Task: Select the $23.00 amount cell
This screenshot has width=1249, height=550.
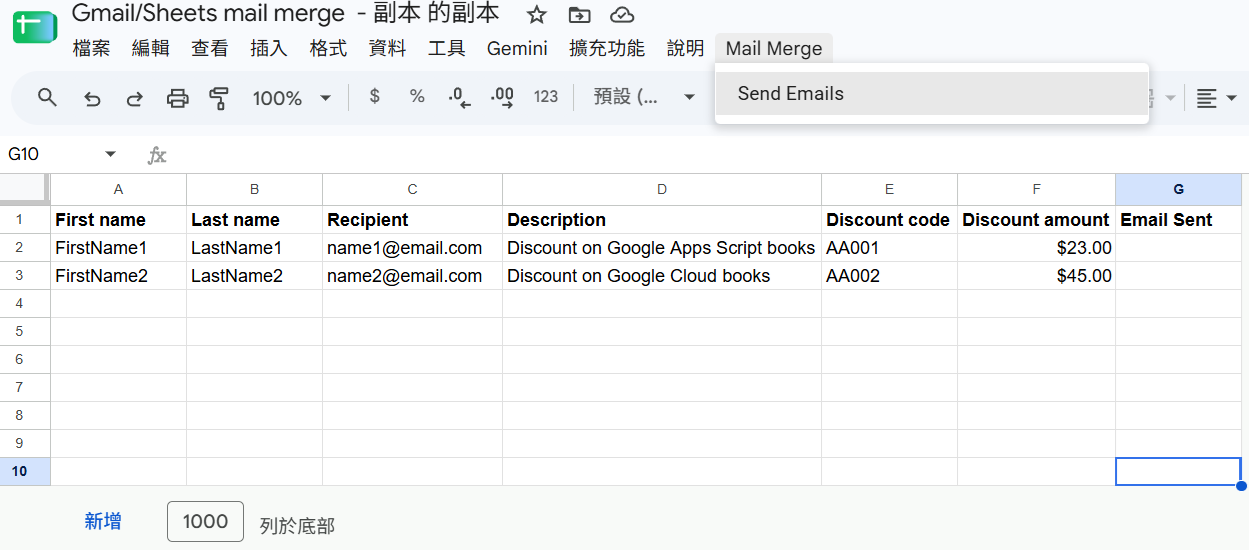Action: (x=1037, y=248)
